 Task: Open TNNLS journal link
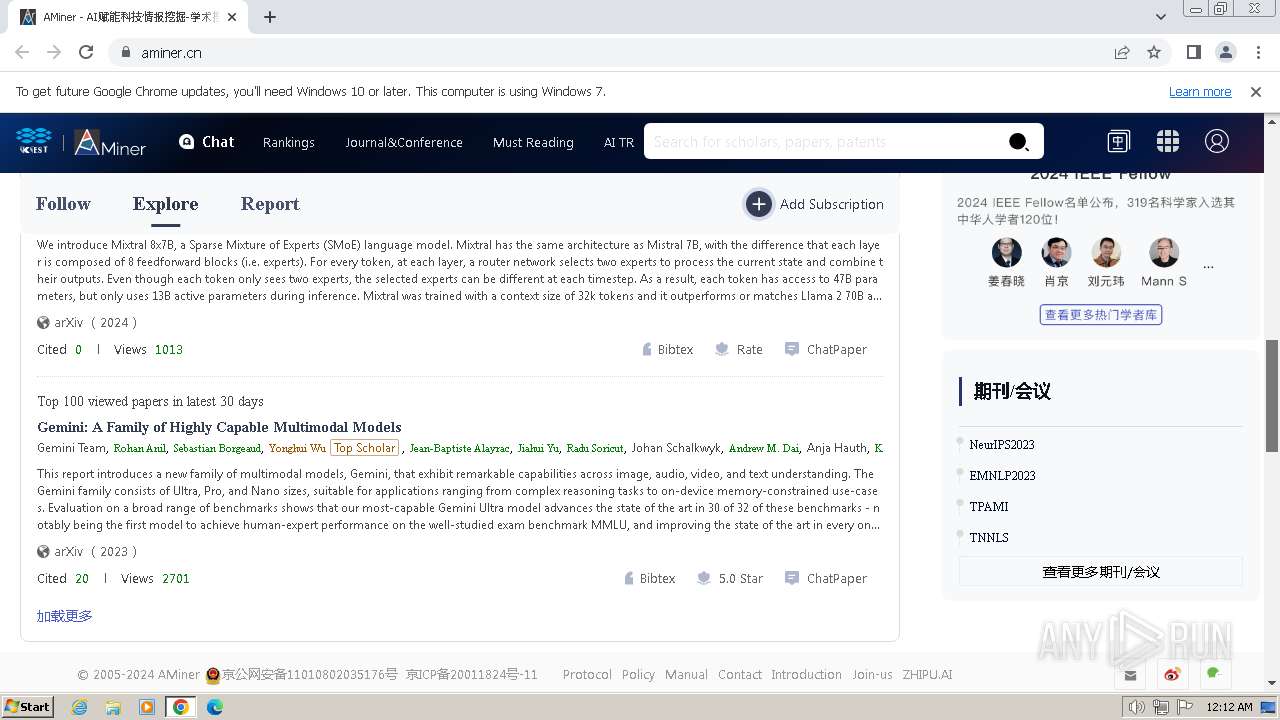(989, 537)
